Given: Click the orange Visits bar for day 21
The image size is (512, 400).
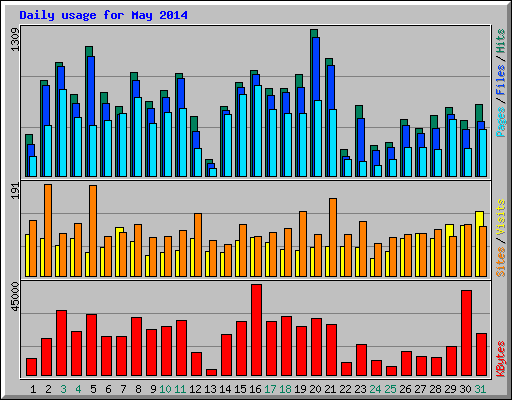Looking at the screenshot, I should click(x=333, y=237).
